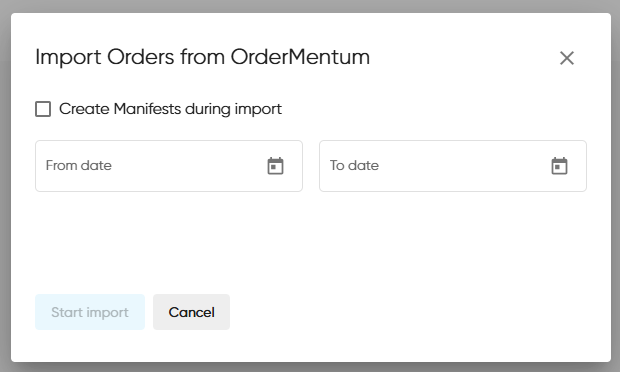620x372 pixels.
Task: Open the To date calendar picker icon
Action: (559, 166)
